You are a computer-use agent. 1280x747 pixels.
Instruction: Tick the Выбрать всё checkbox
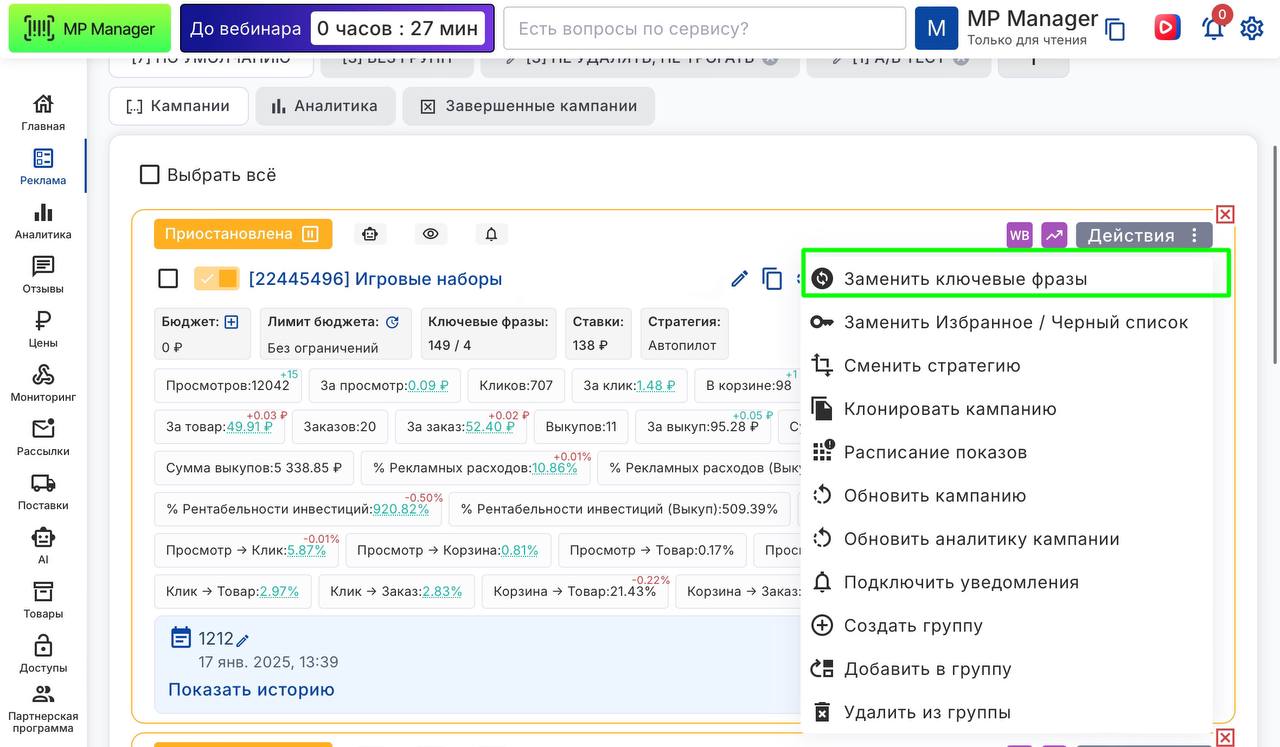click(150, 175)
